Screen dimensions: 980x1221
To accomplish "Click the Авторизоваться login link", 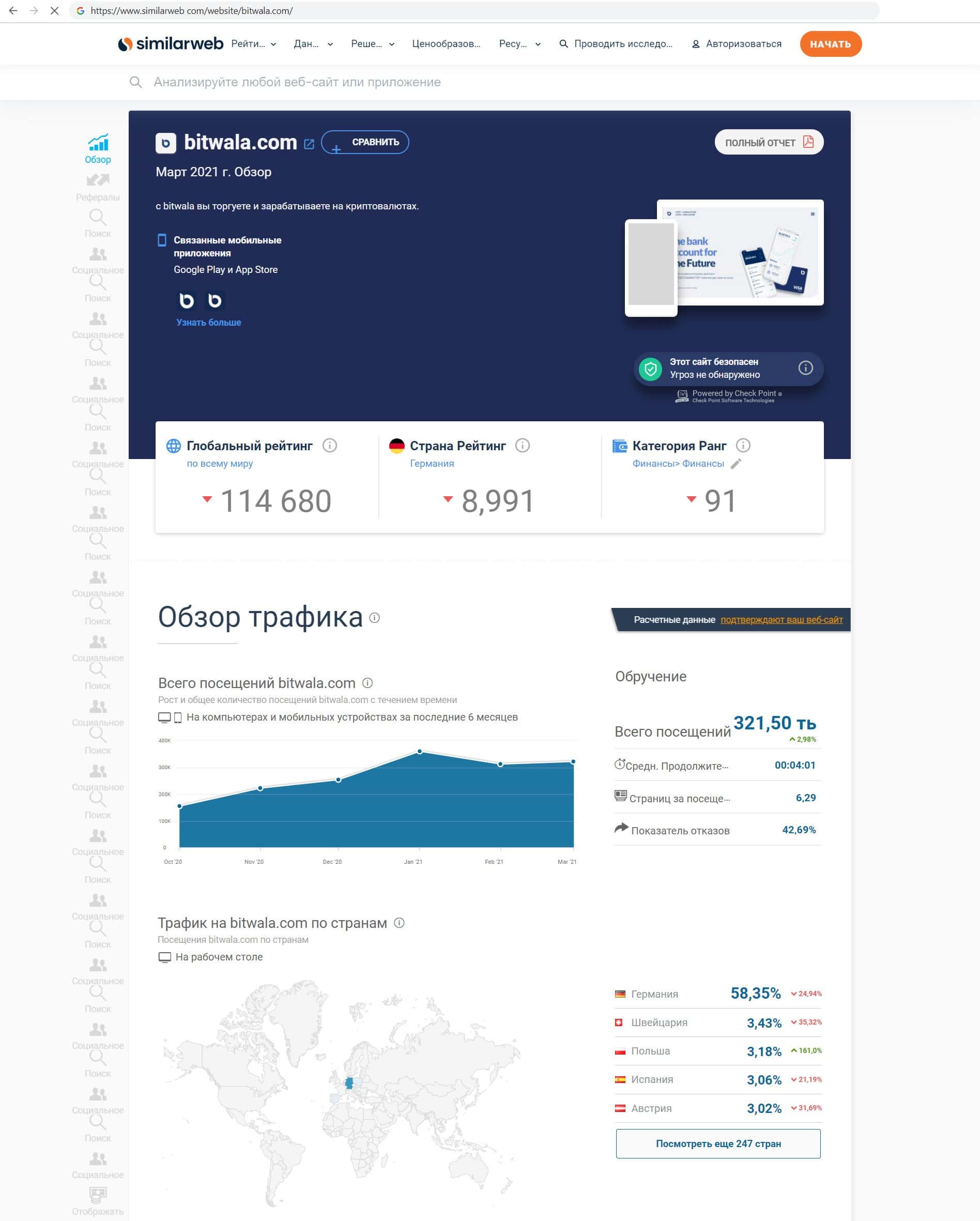I will 737,43.
